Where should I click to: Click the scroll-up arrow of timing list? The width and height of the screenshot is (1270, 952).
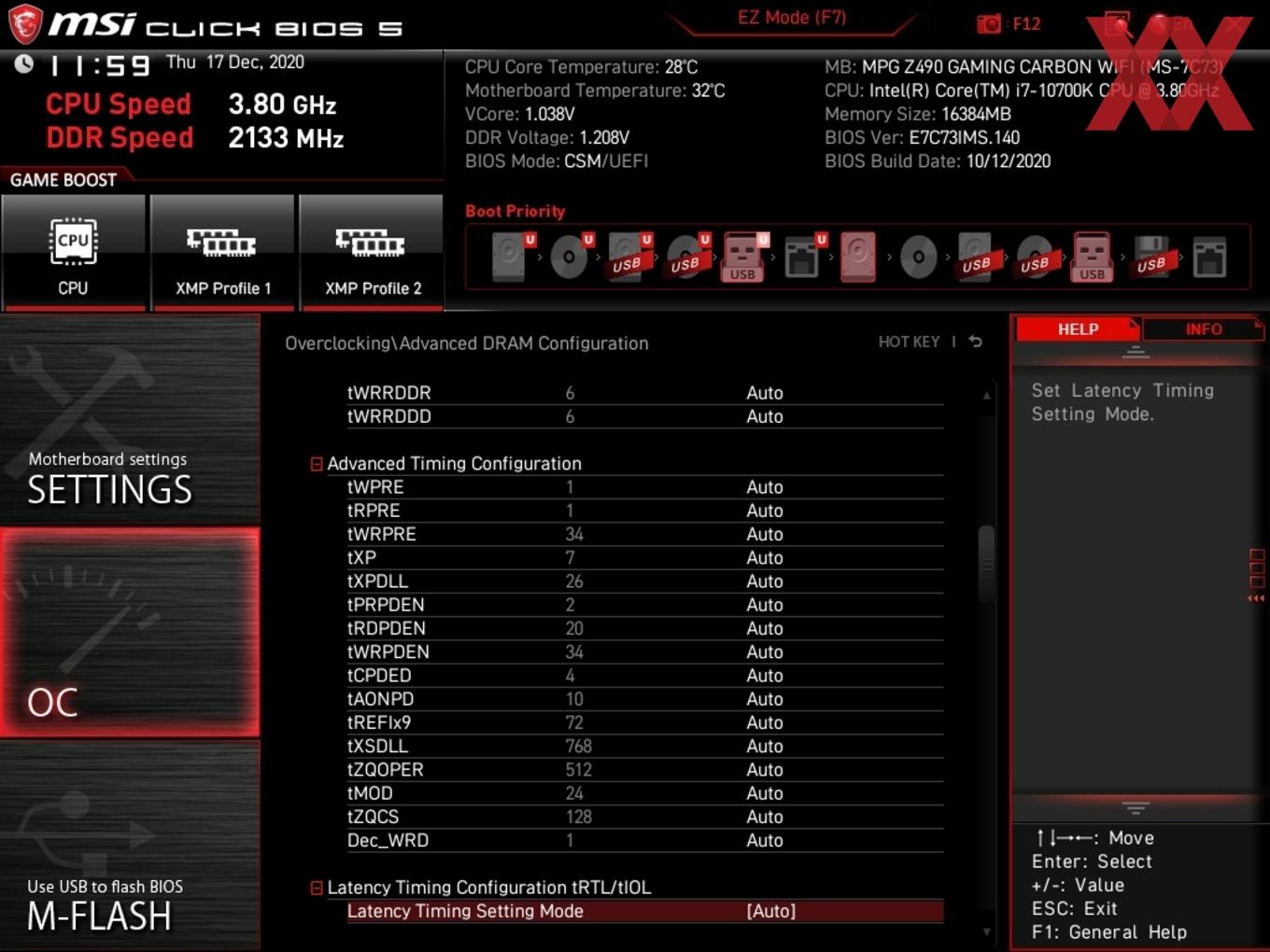click(x=986, y=396)
